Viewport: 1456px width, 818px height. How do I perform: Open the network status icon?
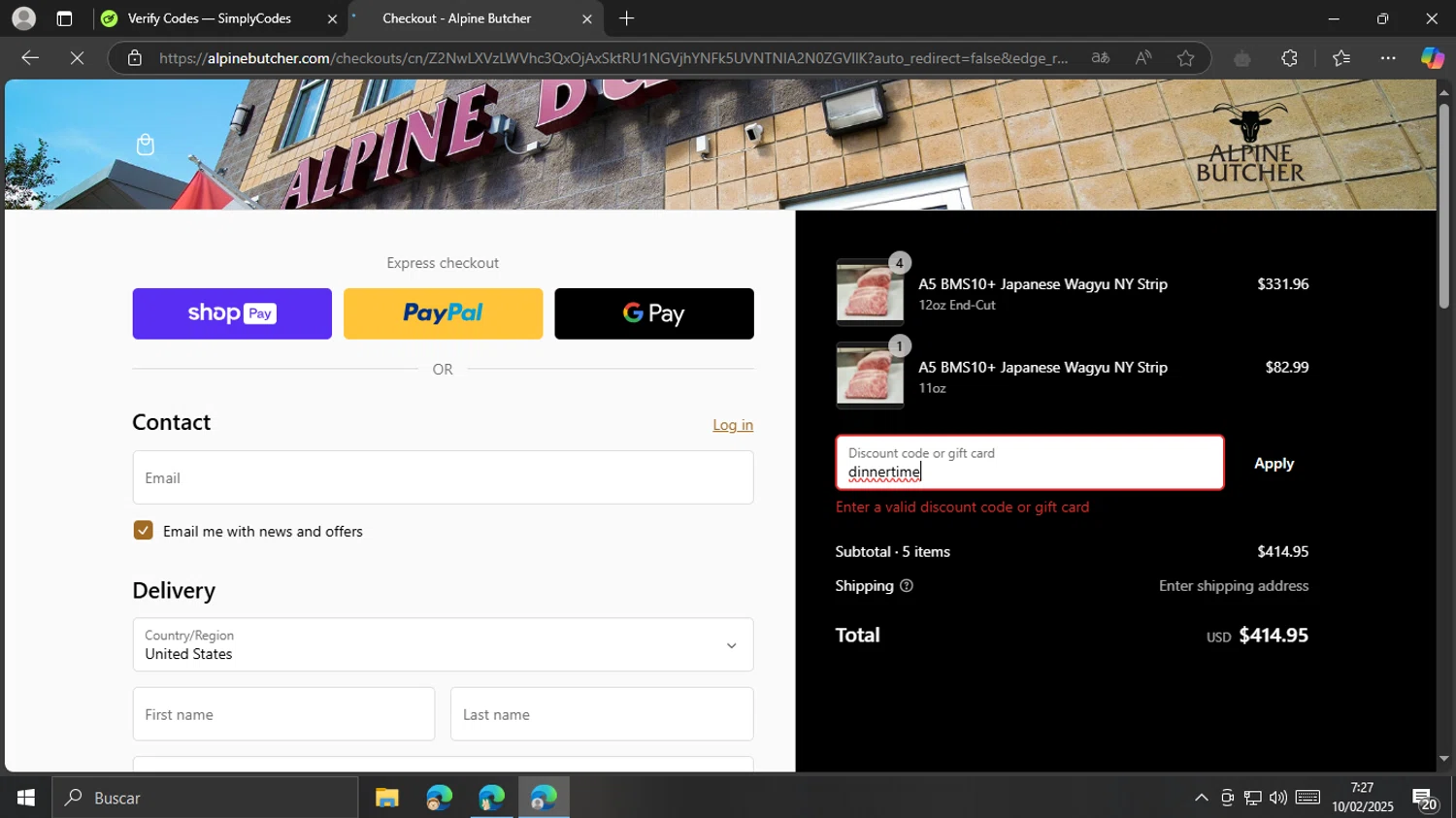point(1253,798)
